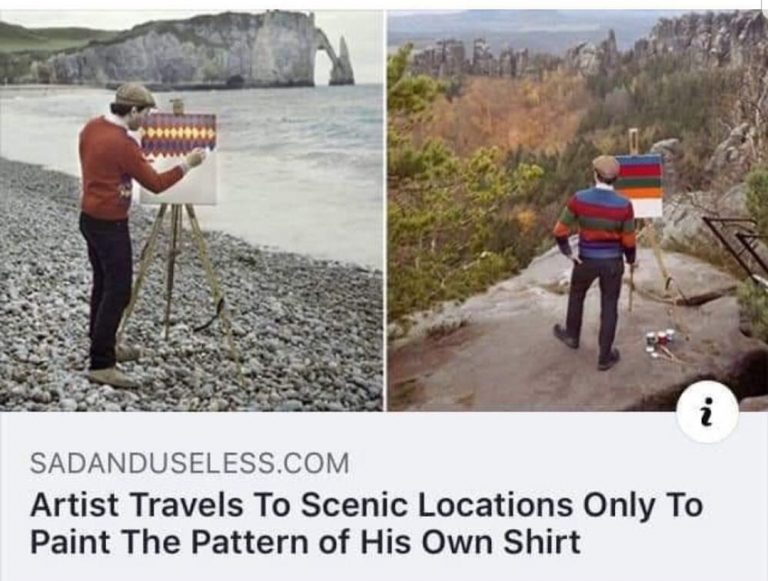The width and height of the screenshot is (768, 581).
Task: Click the diamond-pattern canvas on the beach easel
Action: [x=179, y=158]
